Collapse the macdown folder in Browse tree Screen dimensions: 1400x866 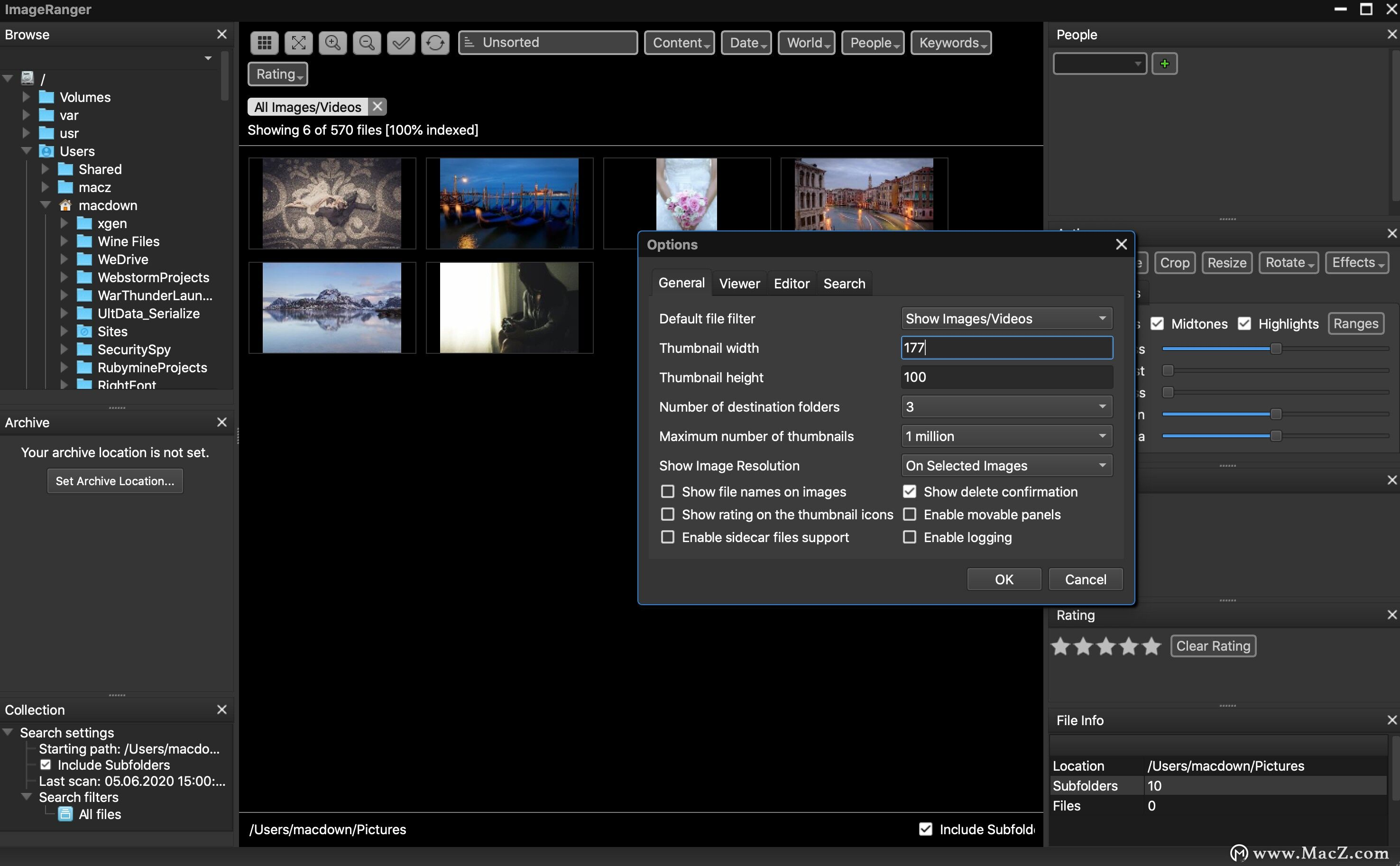point(46,205)
